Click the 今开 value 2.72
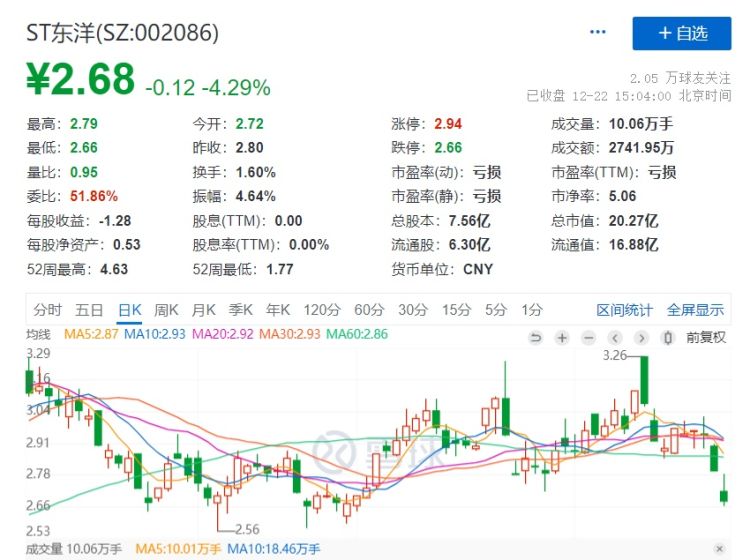Screen dimensions: 750x560 coord(249,124)
